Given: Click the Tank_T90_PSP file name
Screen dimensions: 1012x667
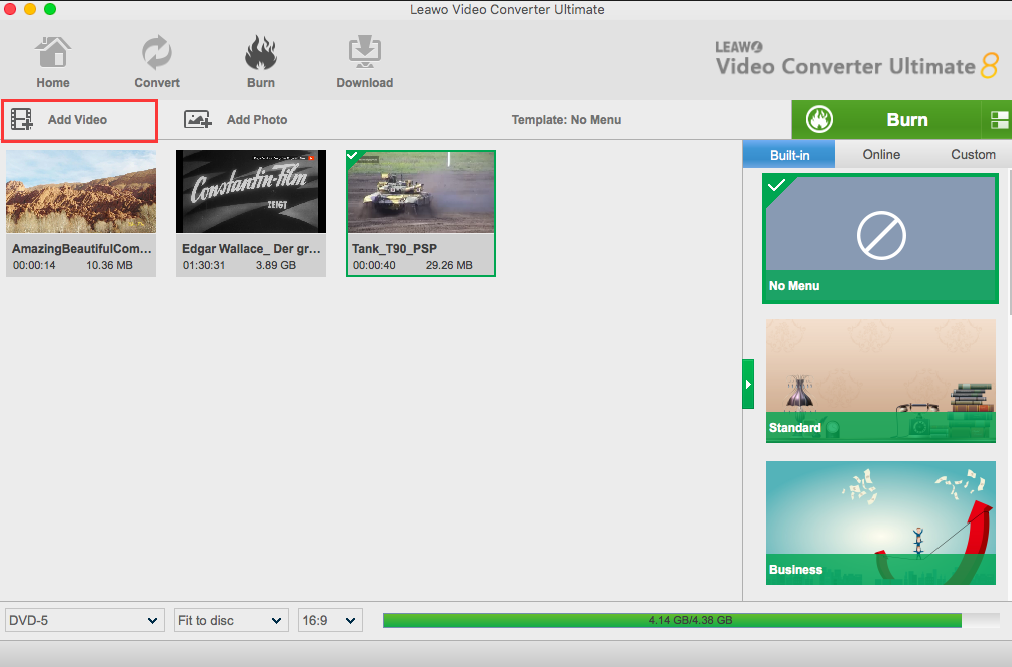Looking at the screenshot, I should click(394, 249).
